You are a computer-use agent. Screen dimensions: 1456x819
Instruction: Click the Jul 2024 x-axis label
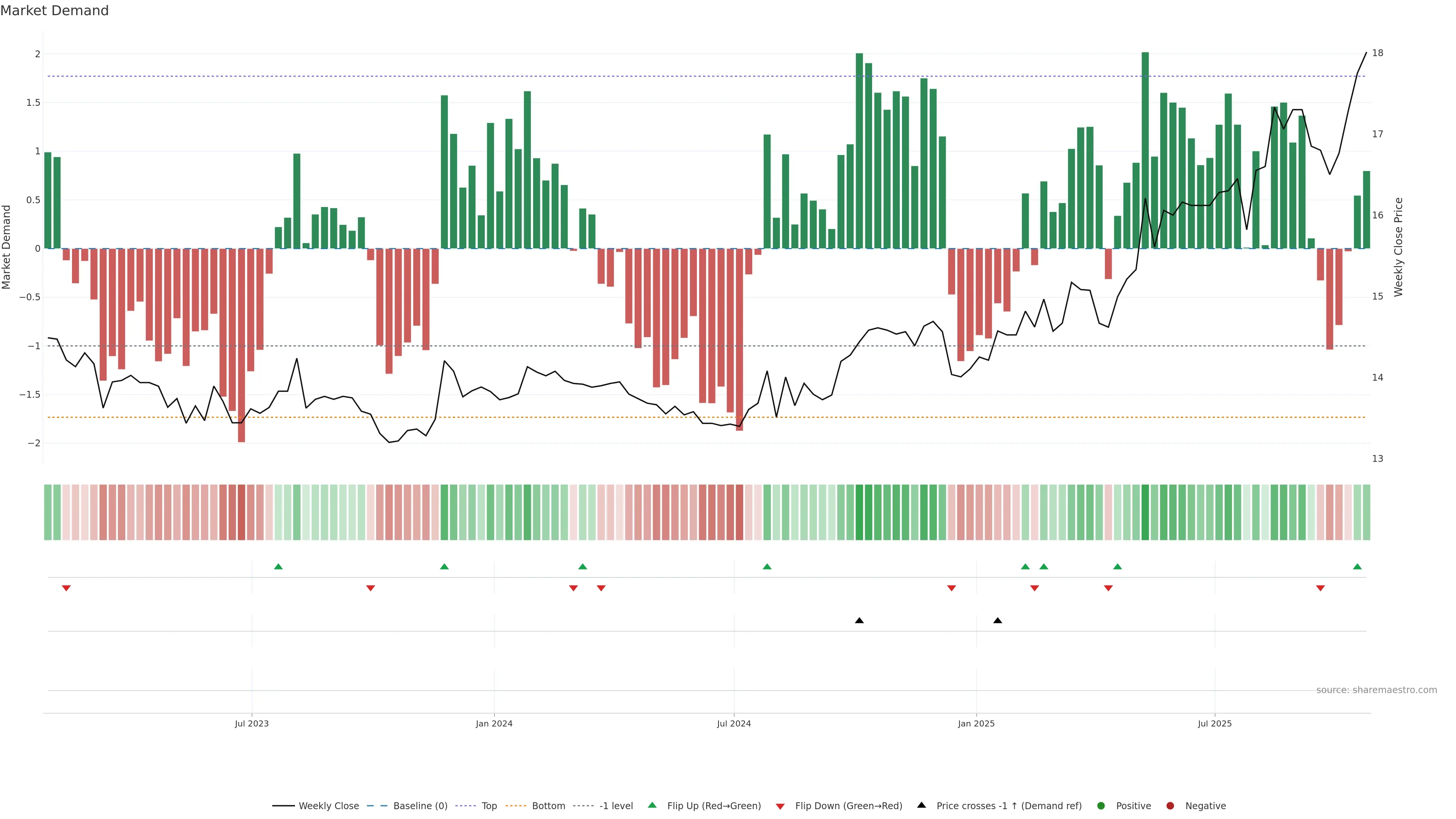(x=734, y=724)
